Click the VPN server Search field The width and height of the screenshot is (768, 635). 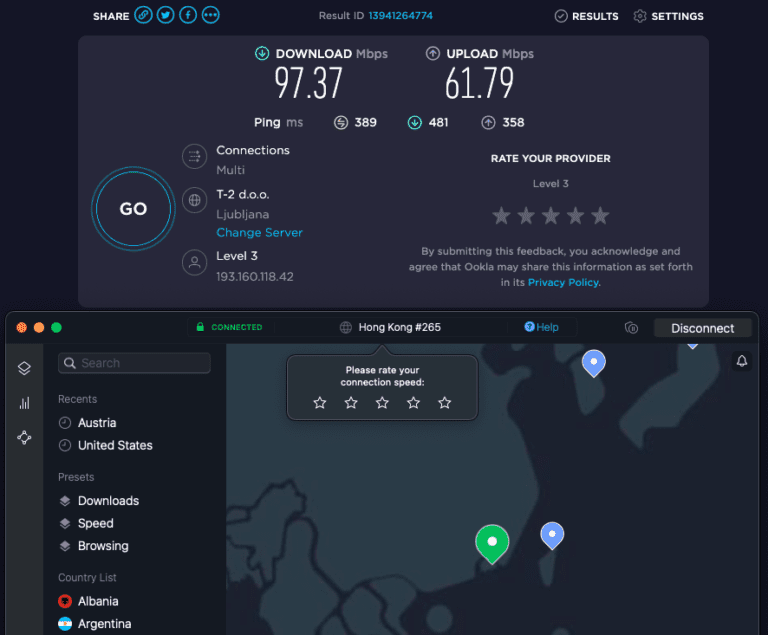(x=134, y=363)
